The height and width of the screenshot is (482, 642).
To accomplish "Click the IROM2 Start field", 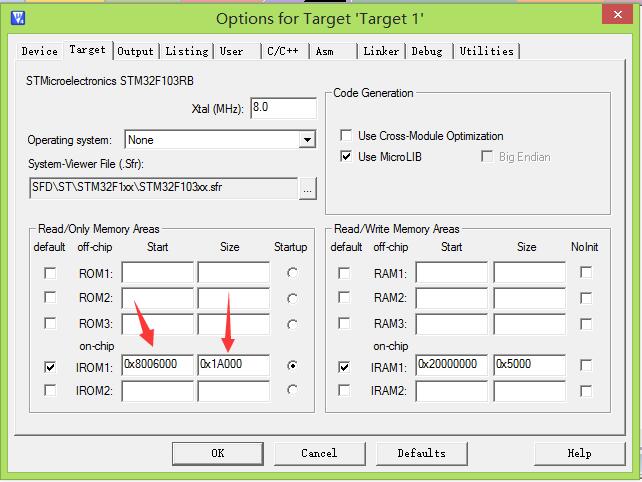I will pyautogui.click(x=157, y=391).
